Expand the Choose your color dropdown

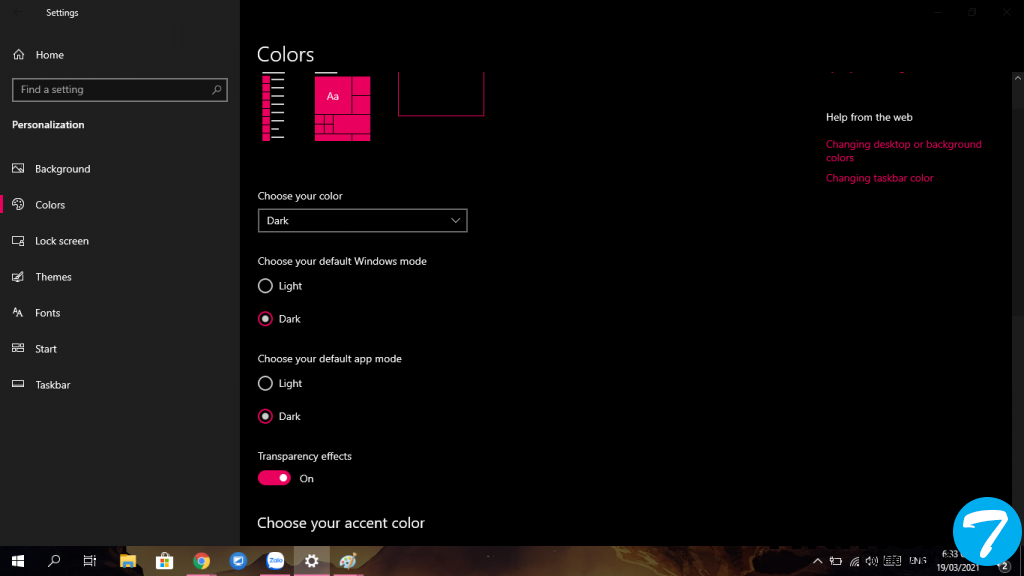pos(362,220)
